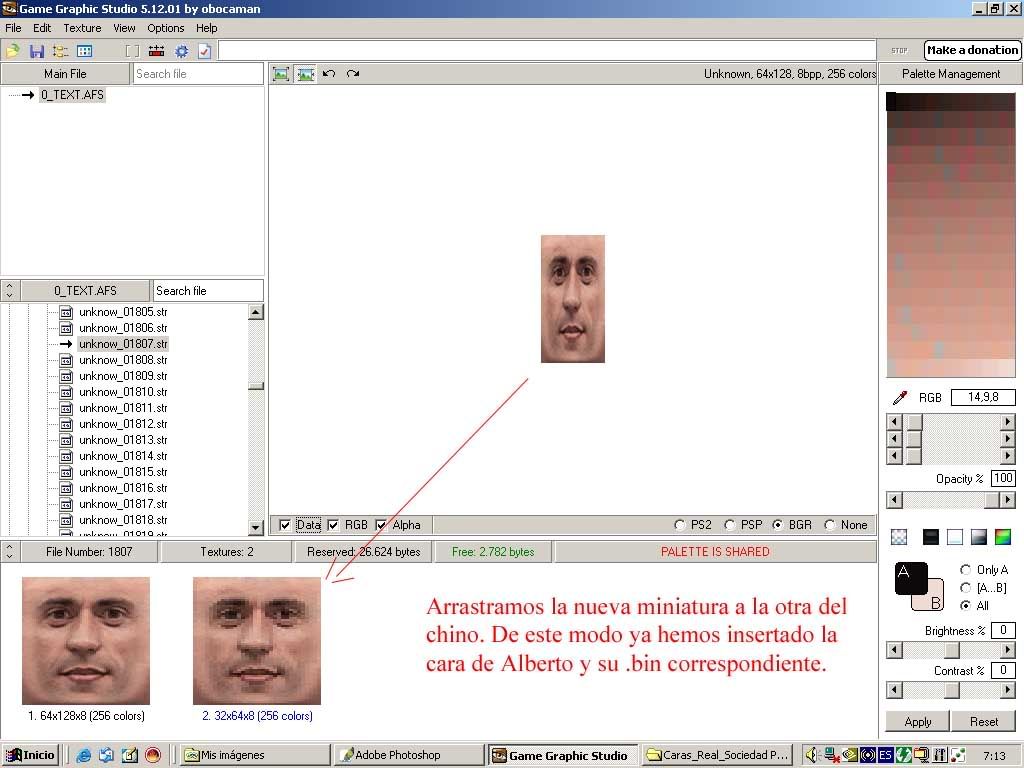This screenshot has height=768, width=1024.
Task: Toggle the RGB checkbox under the canvas
Action: (333, 525)
